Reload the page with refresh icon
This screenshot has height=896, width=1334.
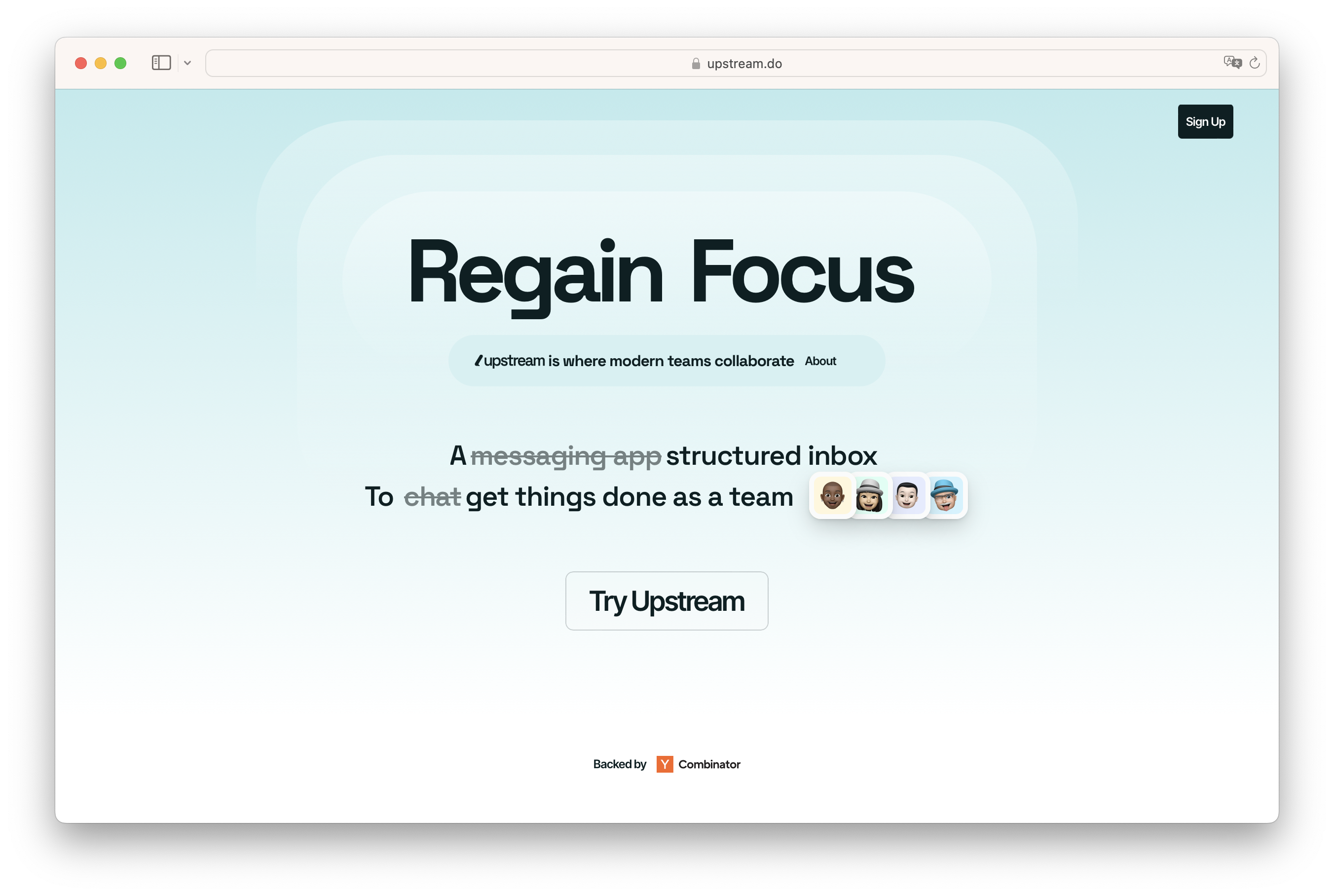point(1254,63)
